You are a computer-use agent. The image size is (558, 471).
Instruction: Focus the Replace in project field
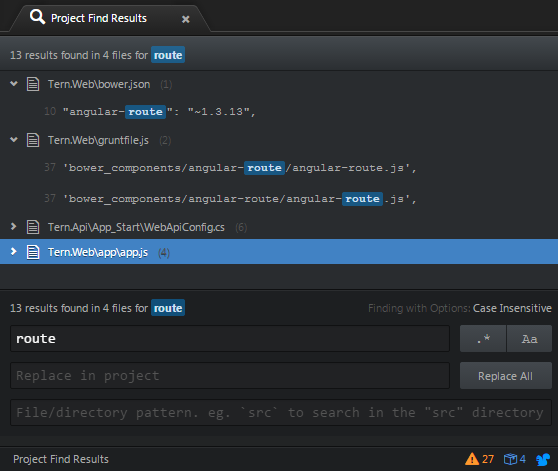(x=230, y=376)
